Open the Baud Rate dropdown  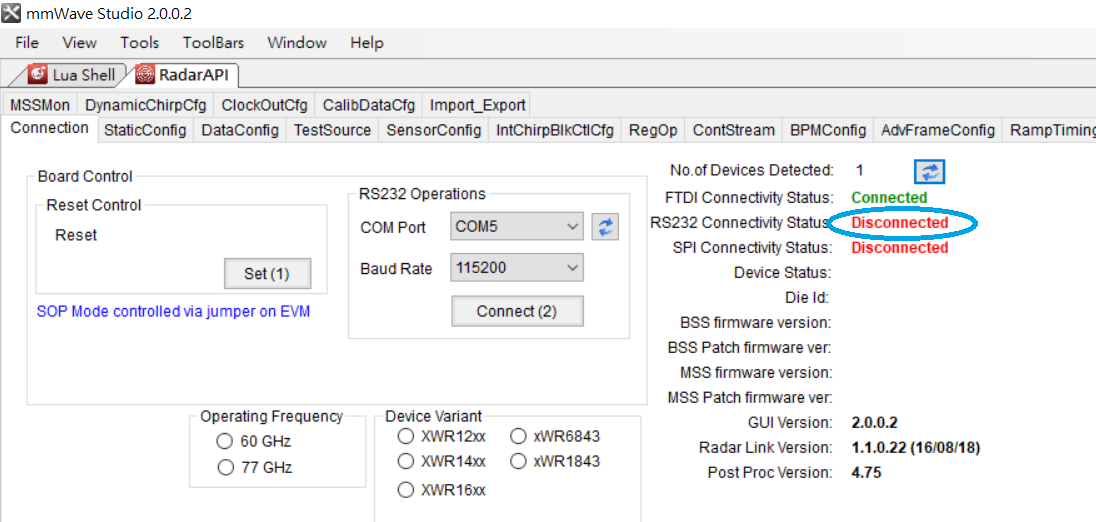pos(517,268)
